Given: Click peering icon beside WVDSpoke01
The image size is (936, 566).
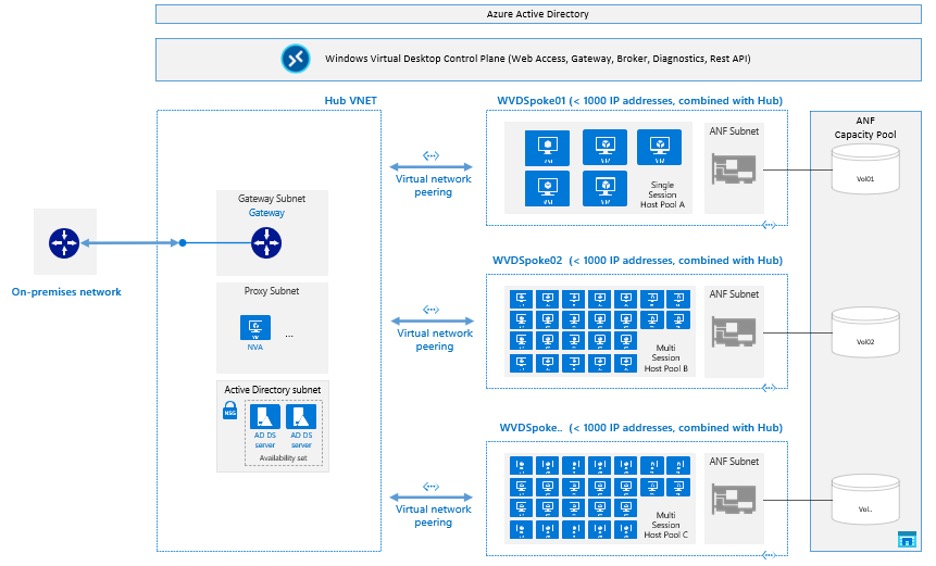Looking at the screenshot, I should click(432, 155).
